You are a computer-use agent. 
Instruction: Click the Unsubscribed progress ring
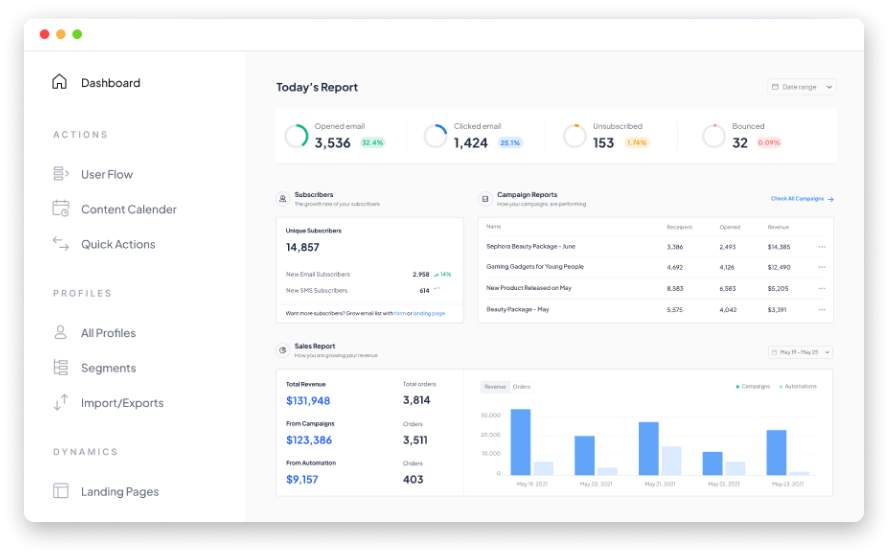pos(575,136)
